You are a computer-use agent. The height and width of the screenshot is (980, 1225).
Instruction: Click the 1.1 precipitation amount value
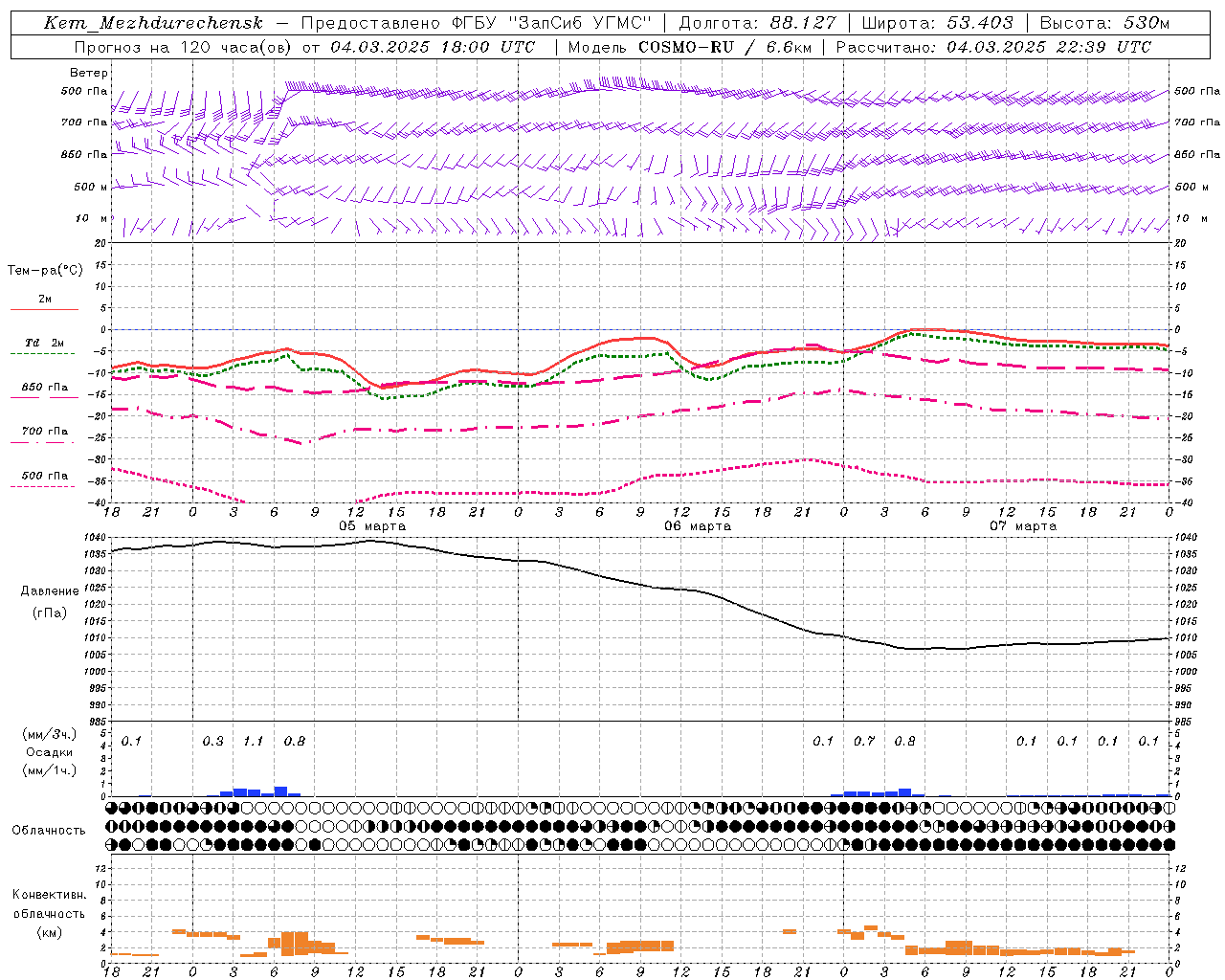tap(254, 742)
